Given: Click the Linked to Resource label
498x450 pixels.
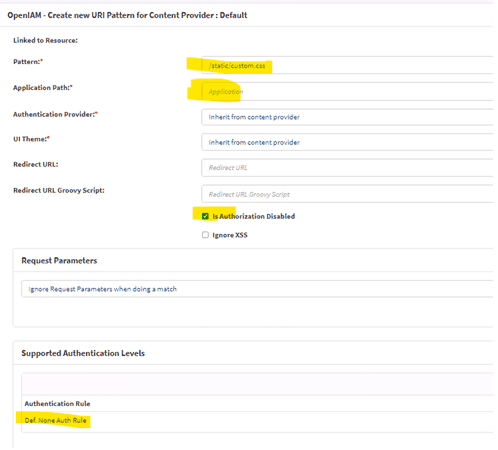Looking at the screenshot, I should click(x=45, y=40).
